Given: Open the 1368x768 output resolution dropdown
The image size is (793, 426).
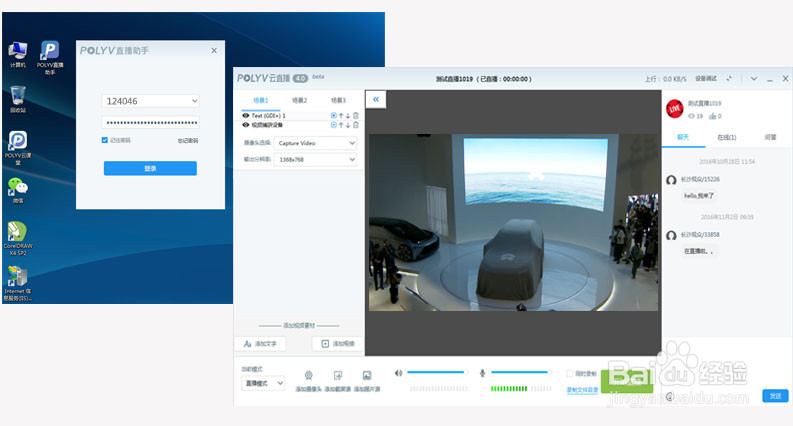Looking at the screenshot, I should pyautogui.click(x=315, y=160).
